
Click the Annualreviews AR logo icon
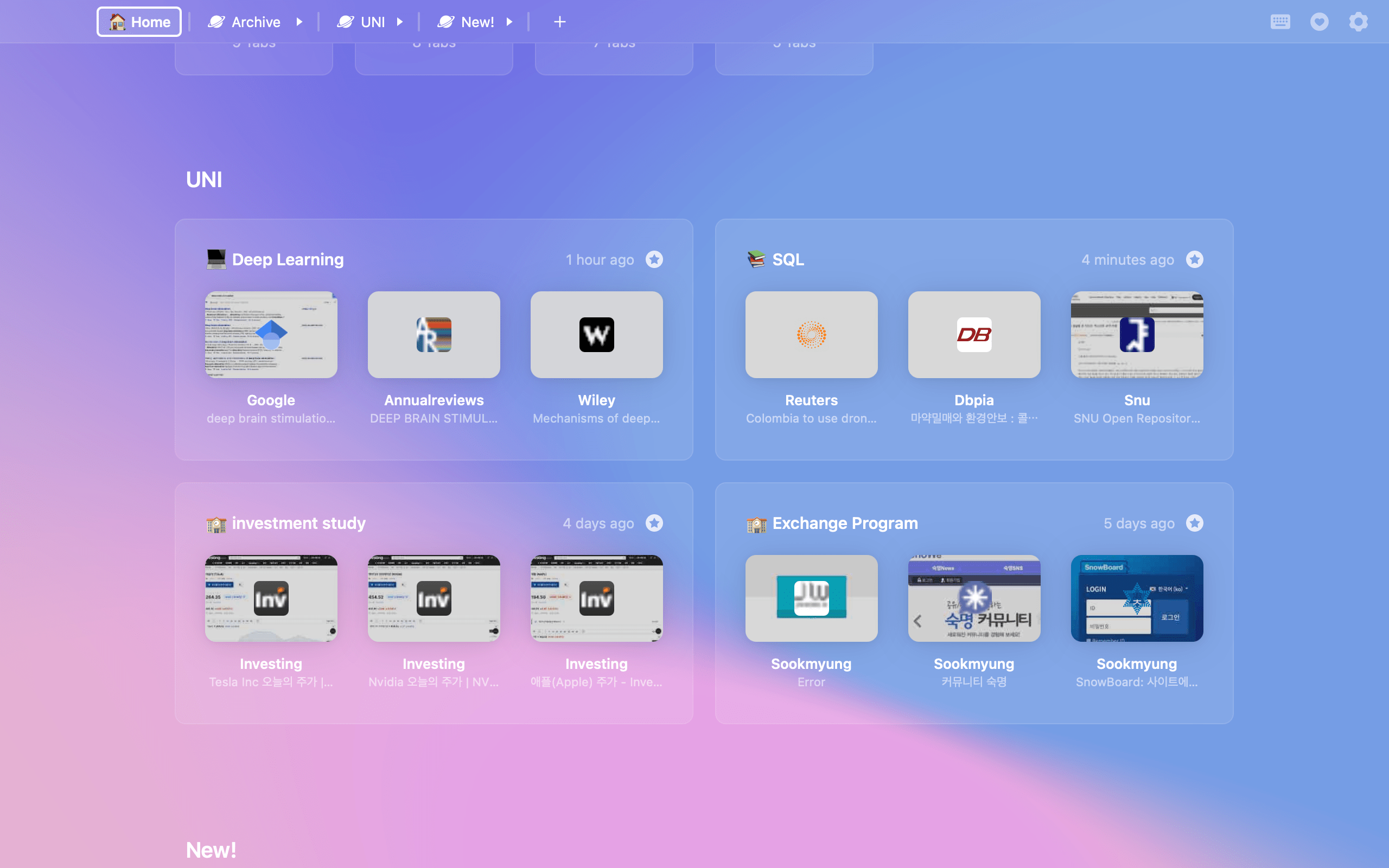pos(434,335)
